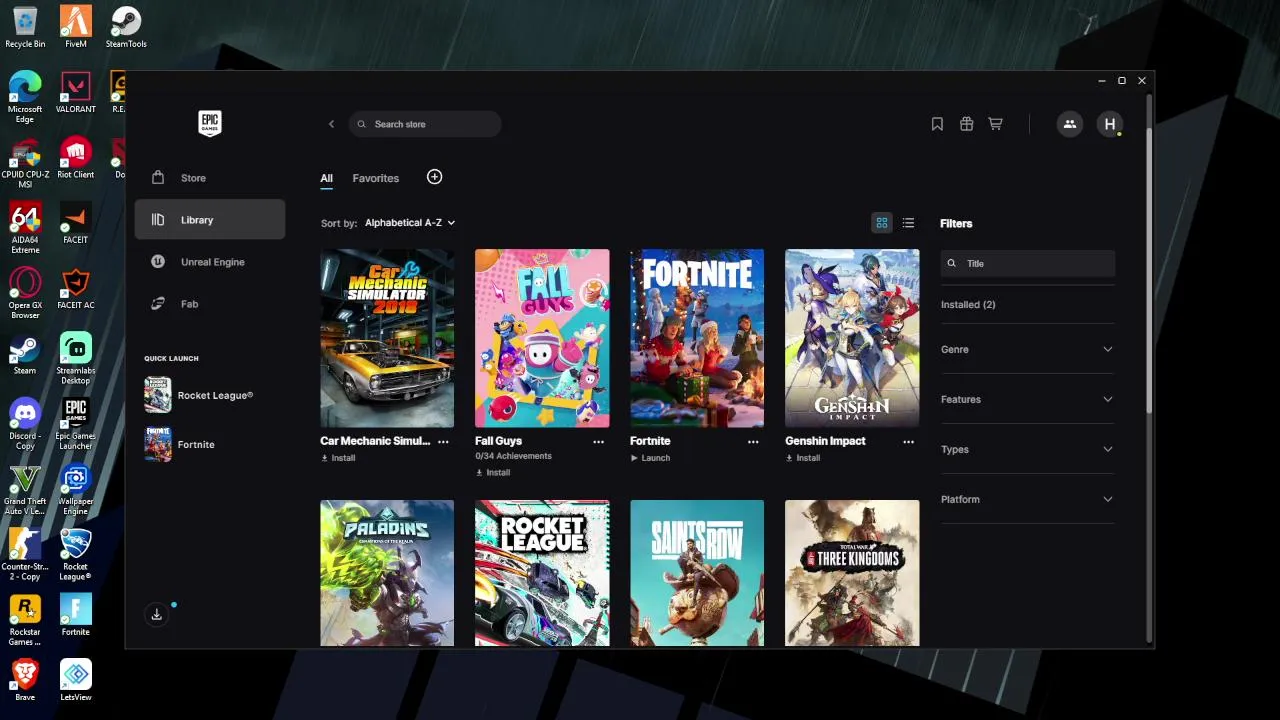The width and height of the screenshot is (1280, 720).
Task: Open more options for Fortnite
Action: (753, 441)
